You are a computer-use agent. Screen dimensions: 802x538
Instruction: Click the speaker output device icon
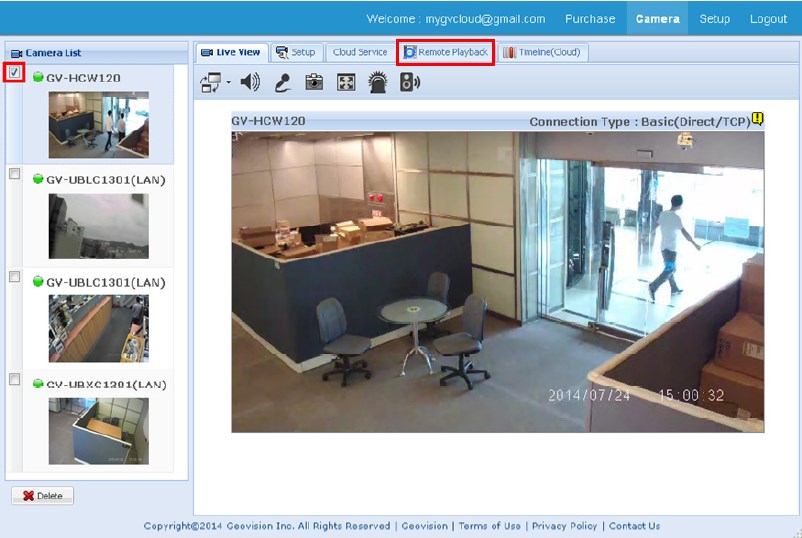(410, 82)
